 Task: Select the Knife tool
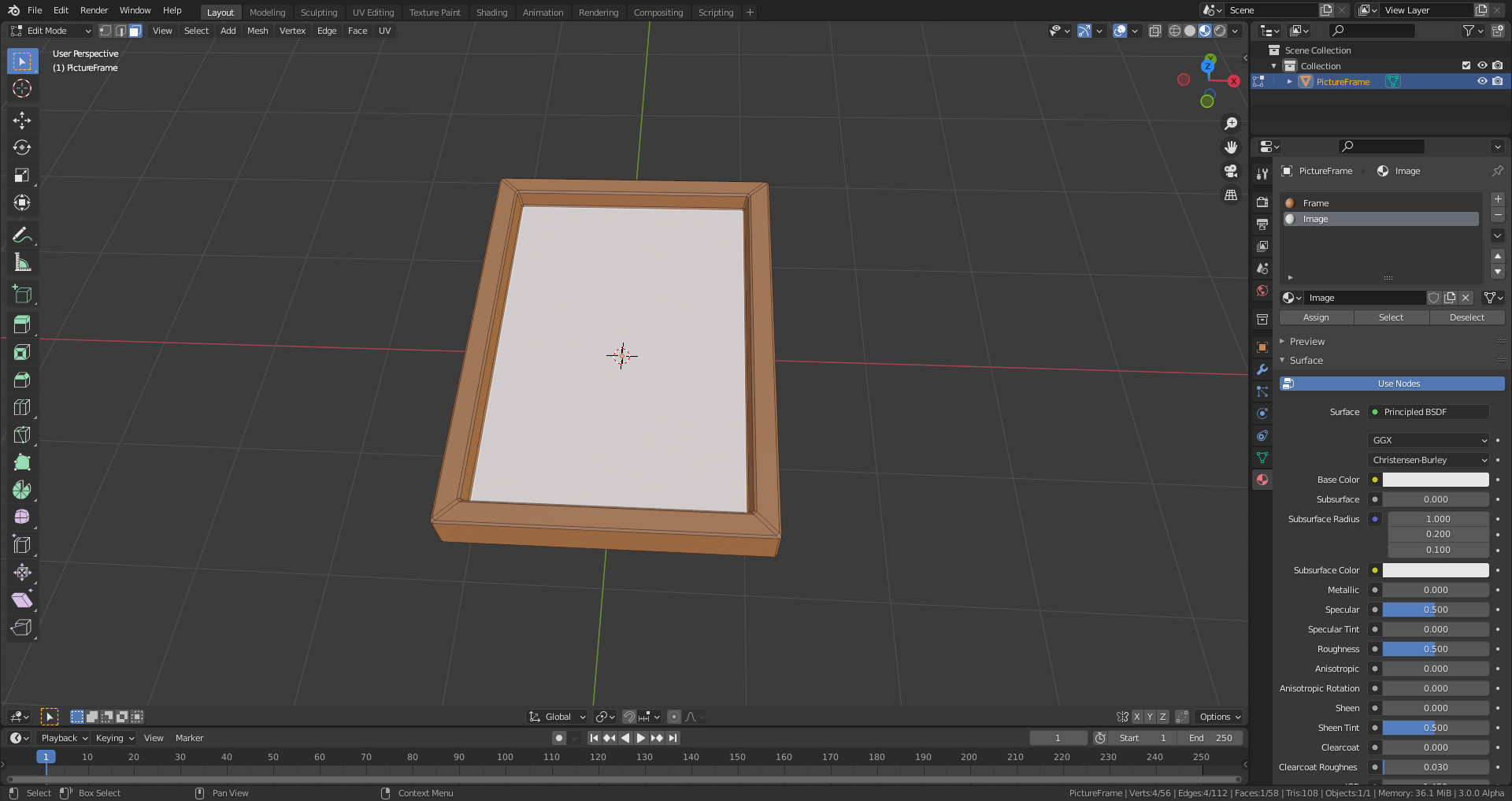click(22, 435)
